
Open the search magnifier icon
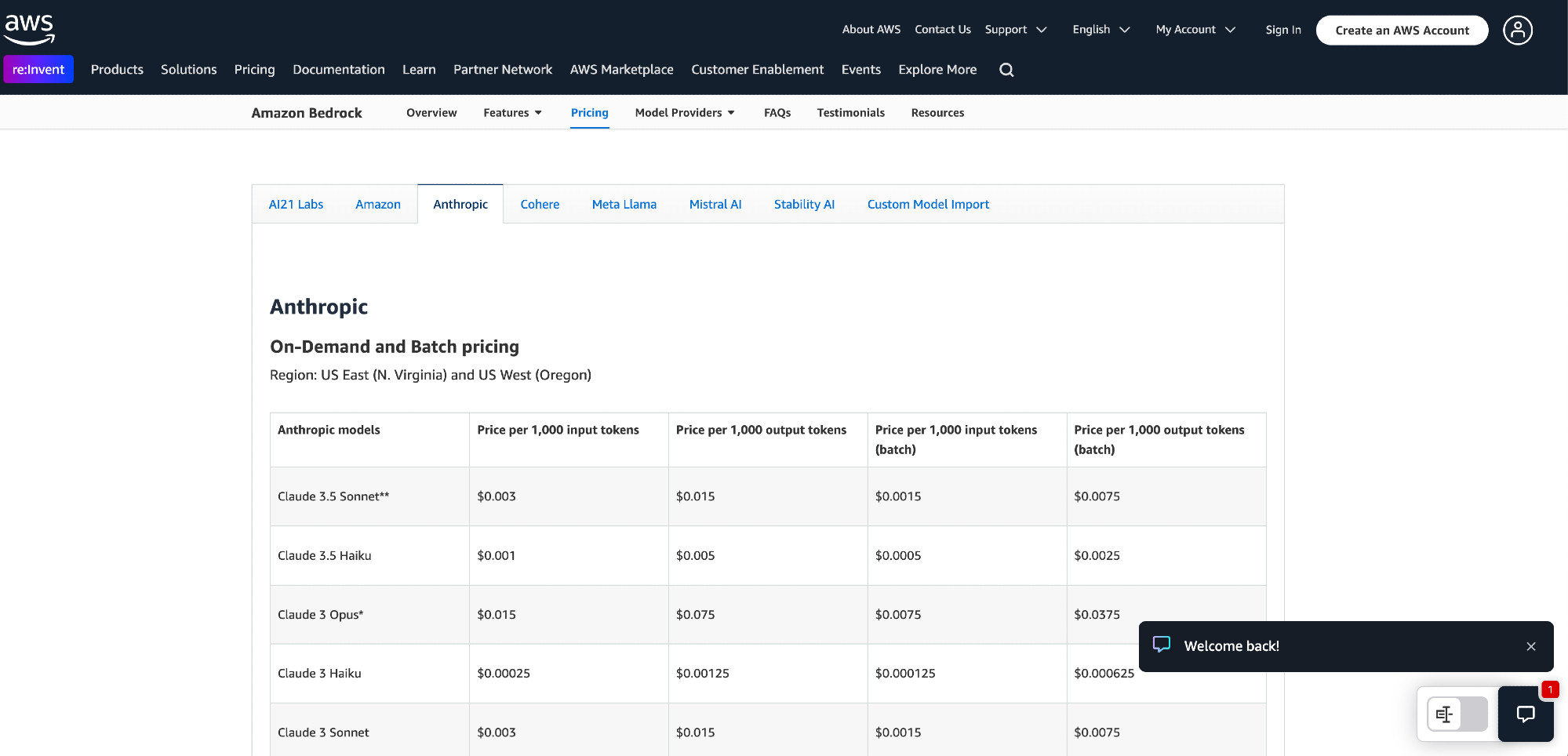[x=1006, y=70]
